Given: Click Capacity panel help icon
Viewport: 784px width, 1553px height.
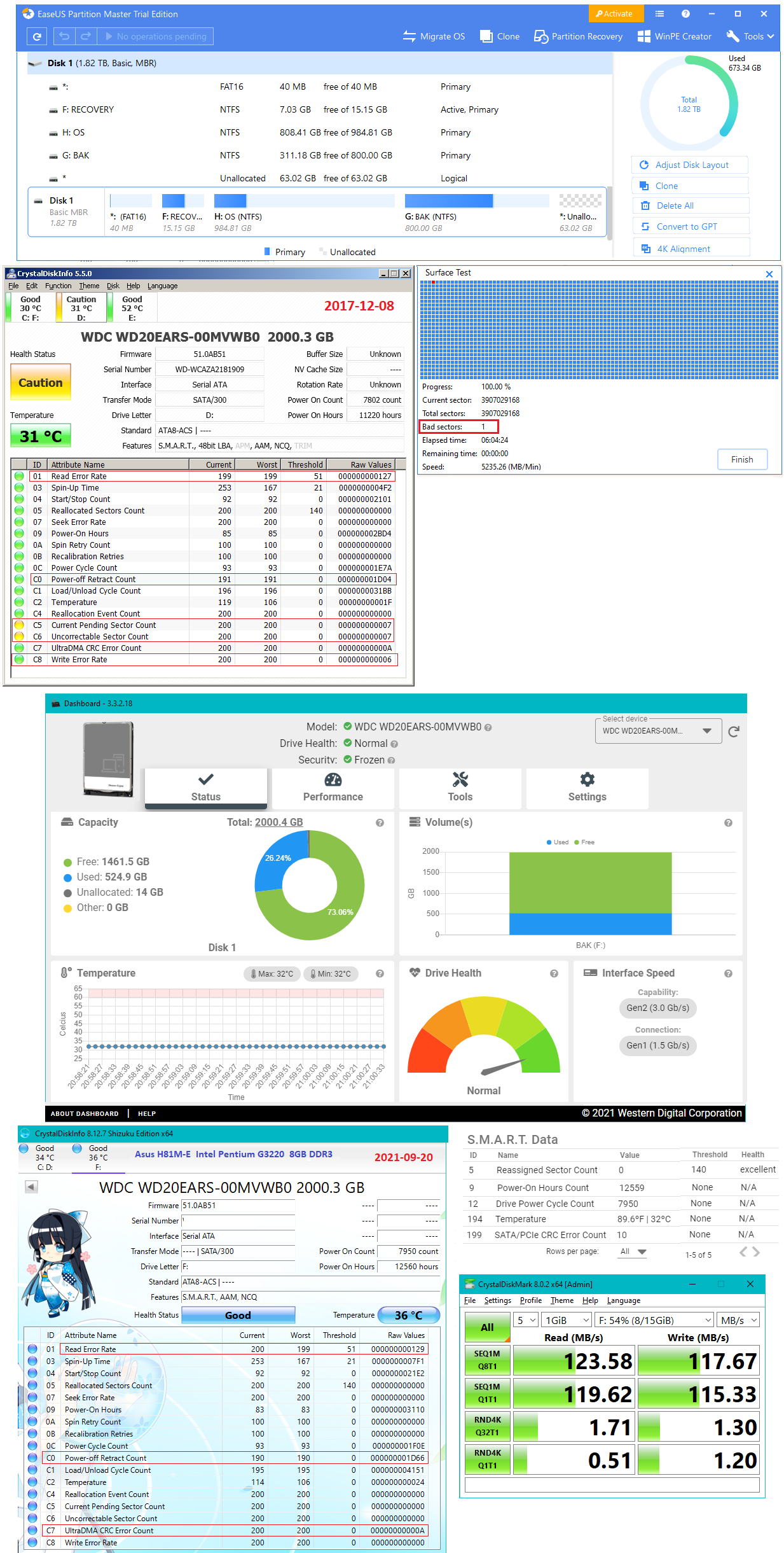Looking at the screenshot, I should [x=380, y=823].
